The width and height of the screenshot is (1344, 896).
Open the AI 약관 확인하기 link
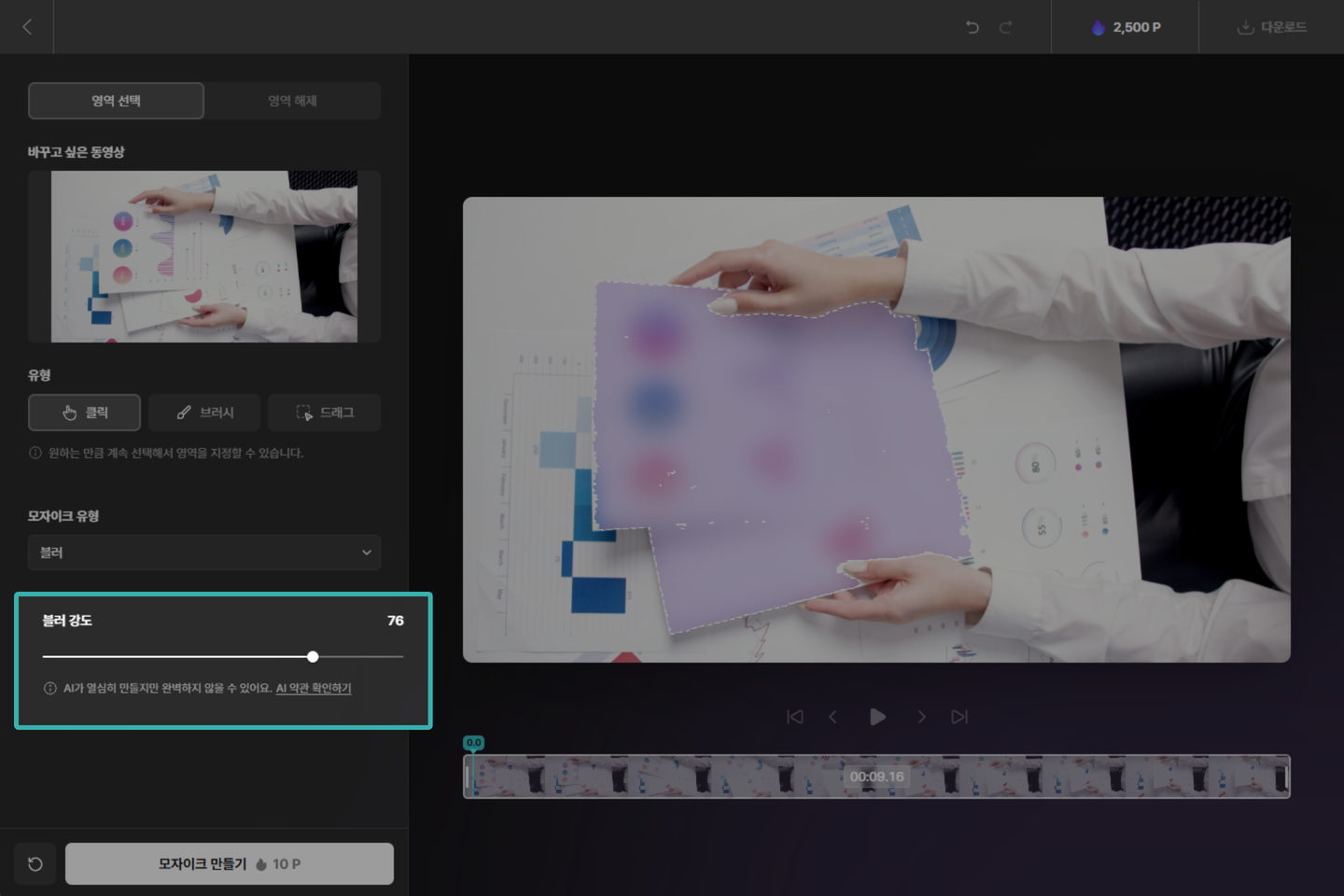[x=314, y=689]
